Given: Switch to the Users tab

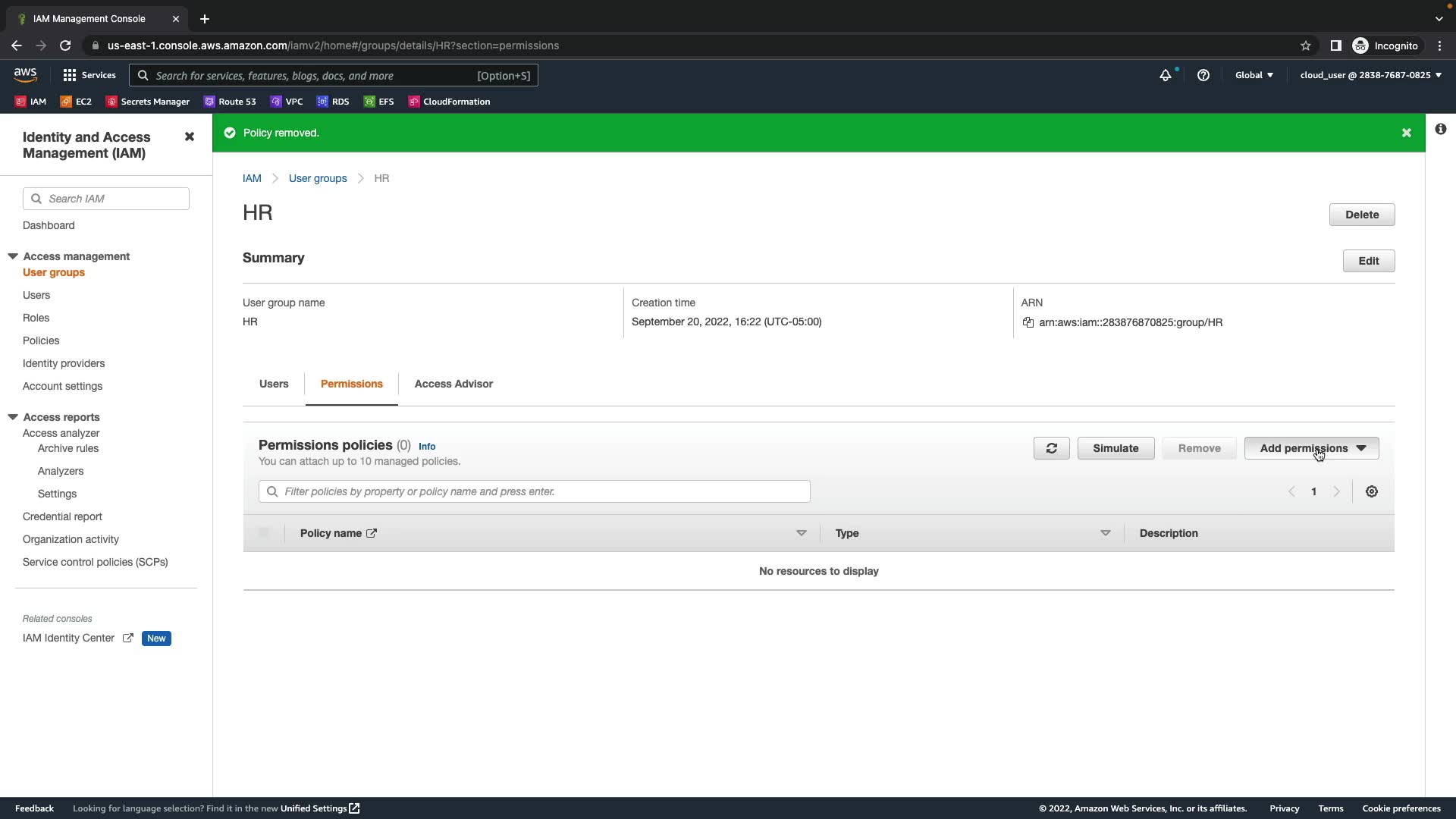Looking at the screenshot, I should pos(274,384).
